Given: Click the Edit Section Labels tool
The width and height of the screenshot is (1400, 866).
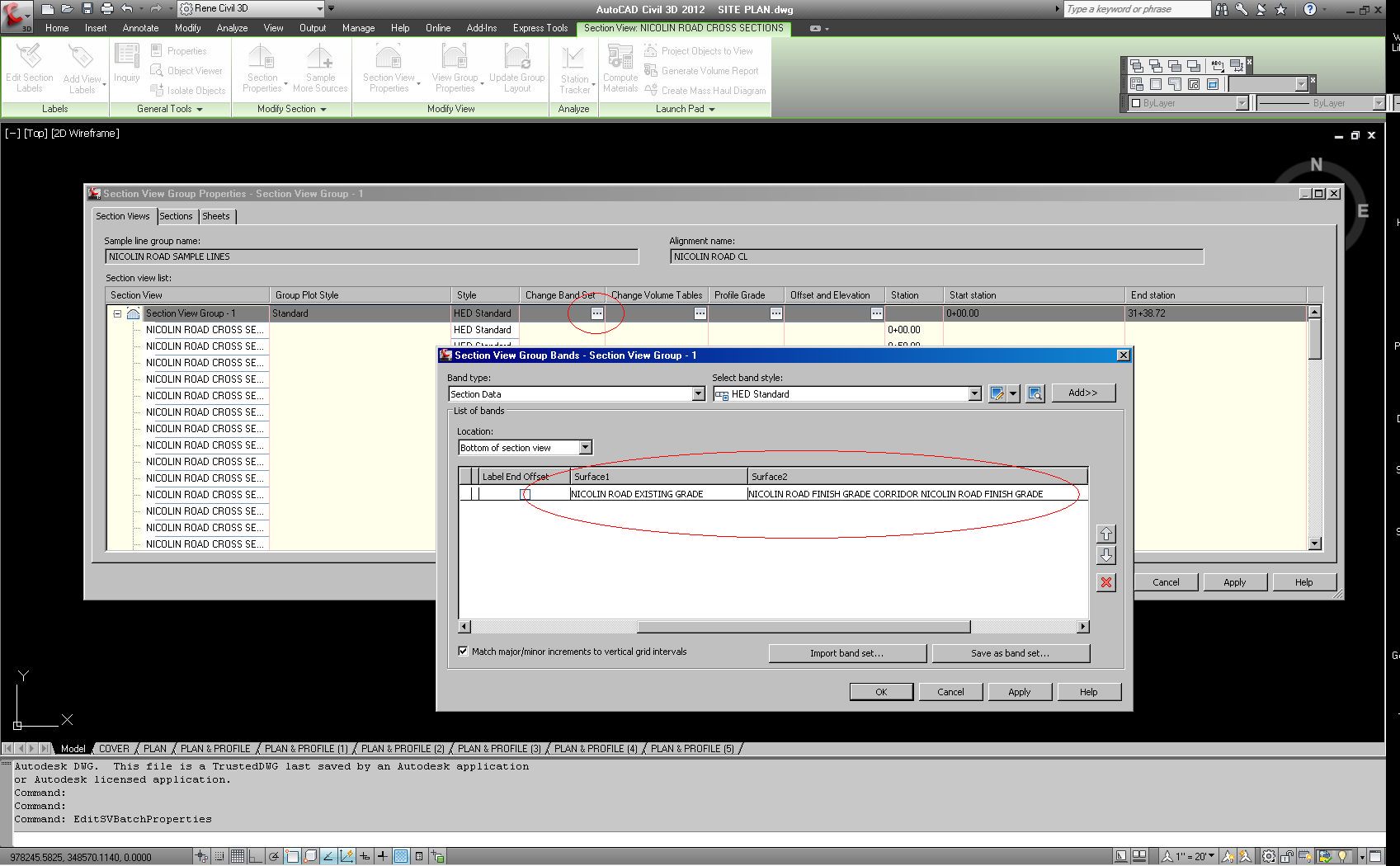Looking at the screenshot, I should click(x=30, y=68).
